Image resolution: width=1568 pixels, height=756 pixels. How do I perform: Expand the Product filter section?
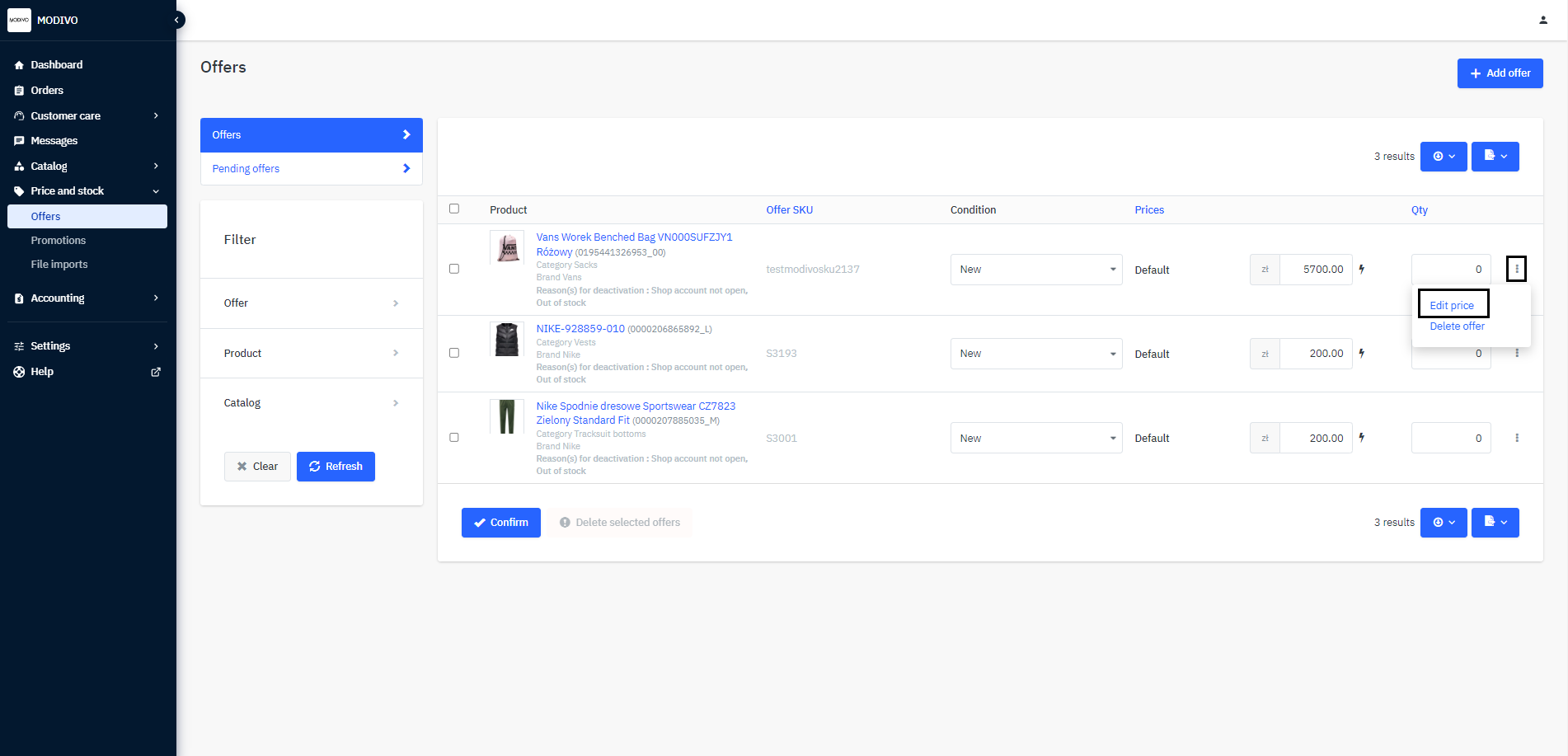pyautogui.click(x=311, y=353)
